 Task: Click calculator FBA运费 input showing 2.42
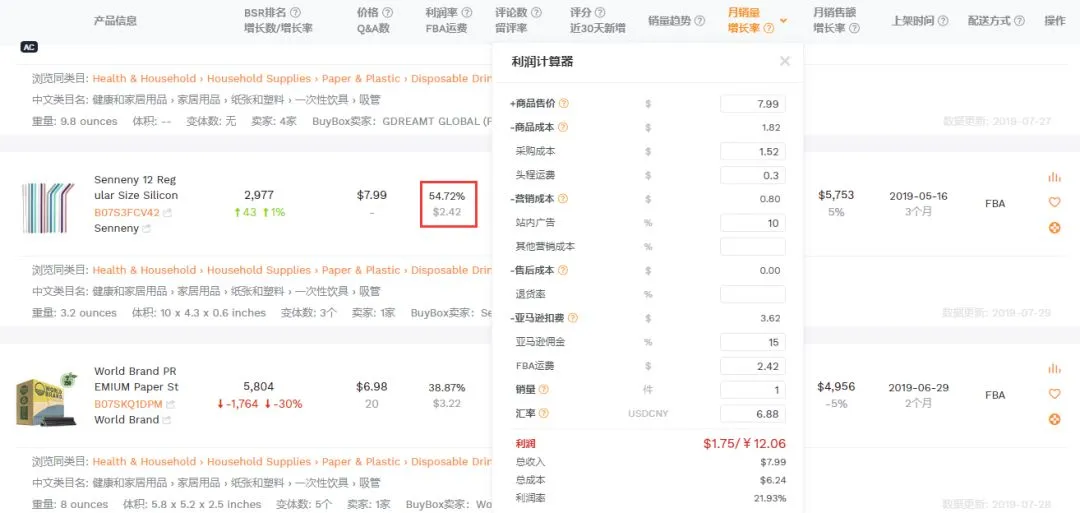click(x=752, y=366)
